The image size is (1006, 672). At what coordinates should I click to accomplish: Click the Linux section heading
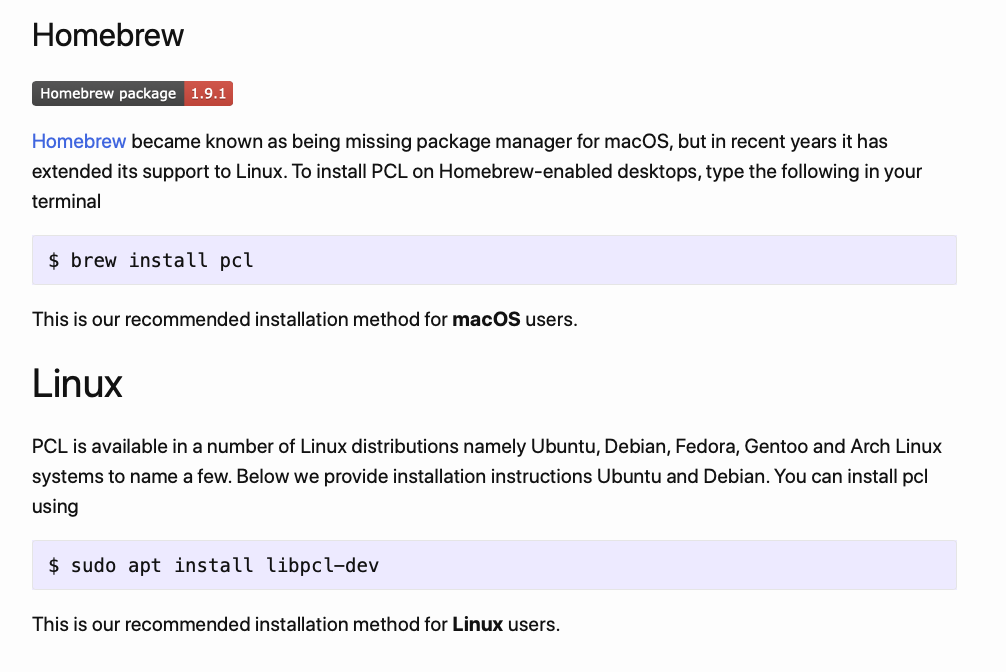[x=77, y=383]
